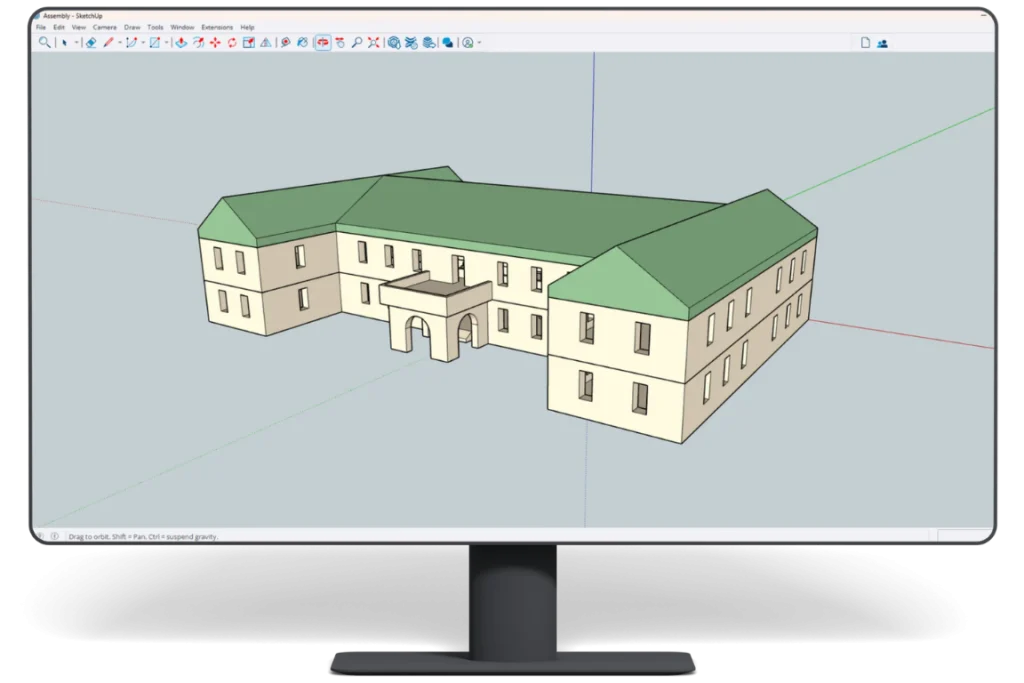The image size is (1024, 683).
Task: Open the Window menu
Action: 182,27
